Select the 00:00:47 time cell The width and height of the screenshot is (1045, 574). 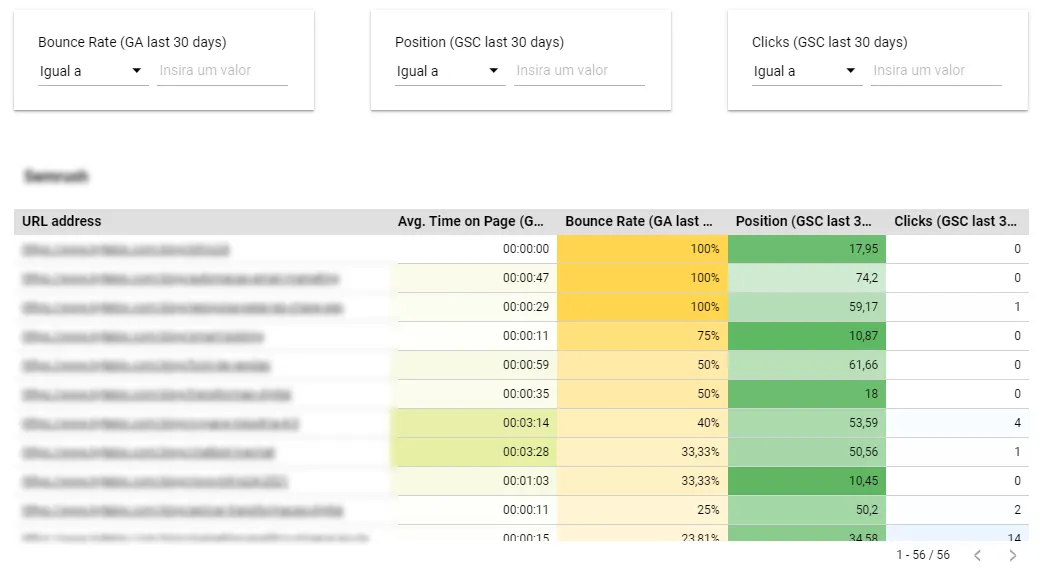tap(477, 278)
